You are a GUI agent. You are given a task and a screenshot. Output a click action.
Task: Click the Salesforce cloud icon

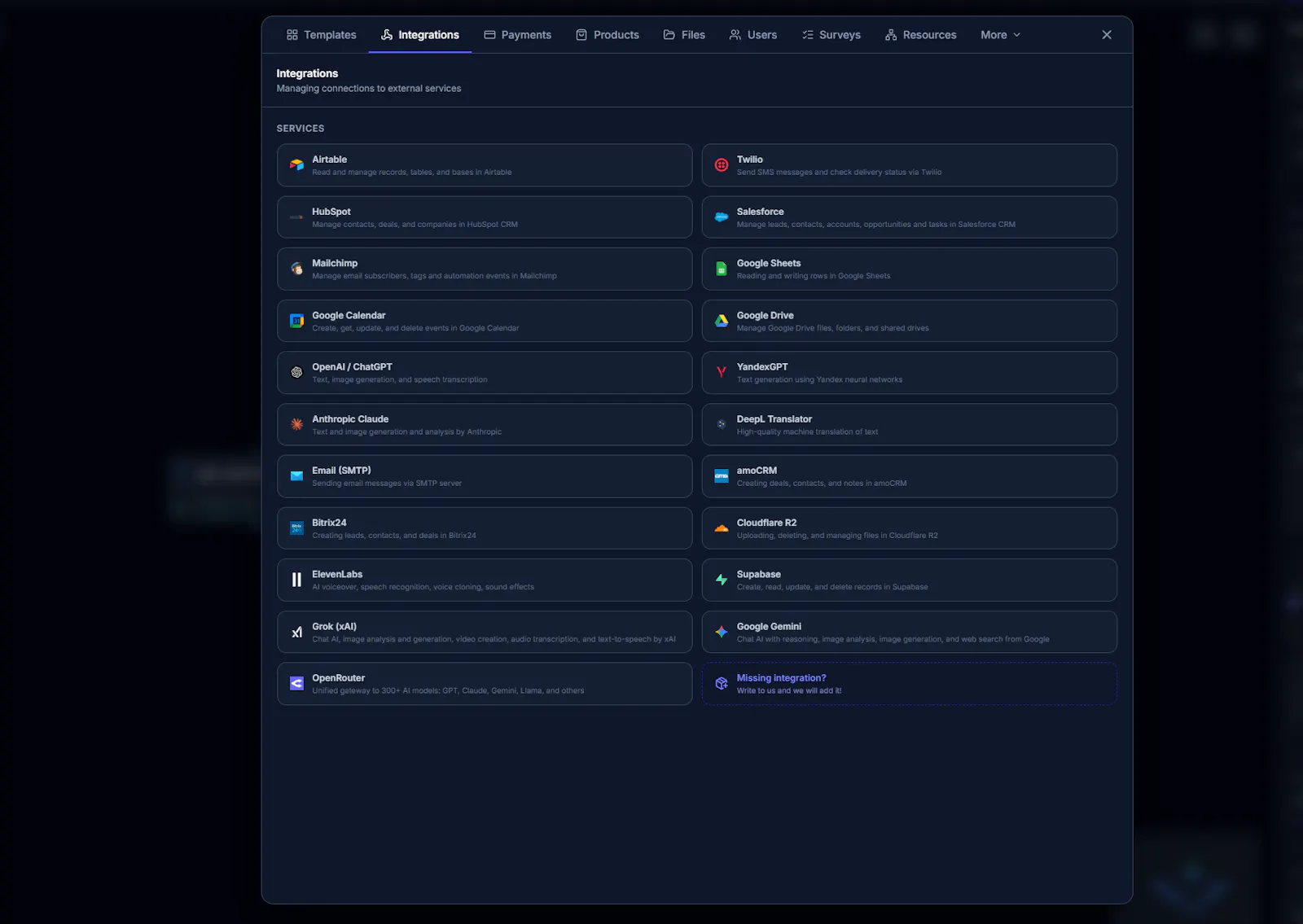722,217
